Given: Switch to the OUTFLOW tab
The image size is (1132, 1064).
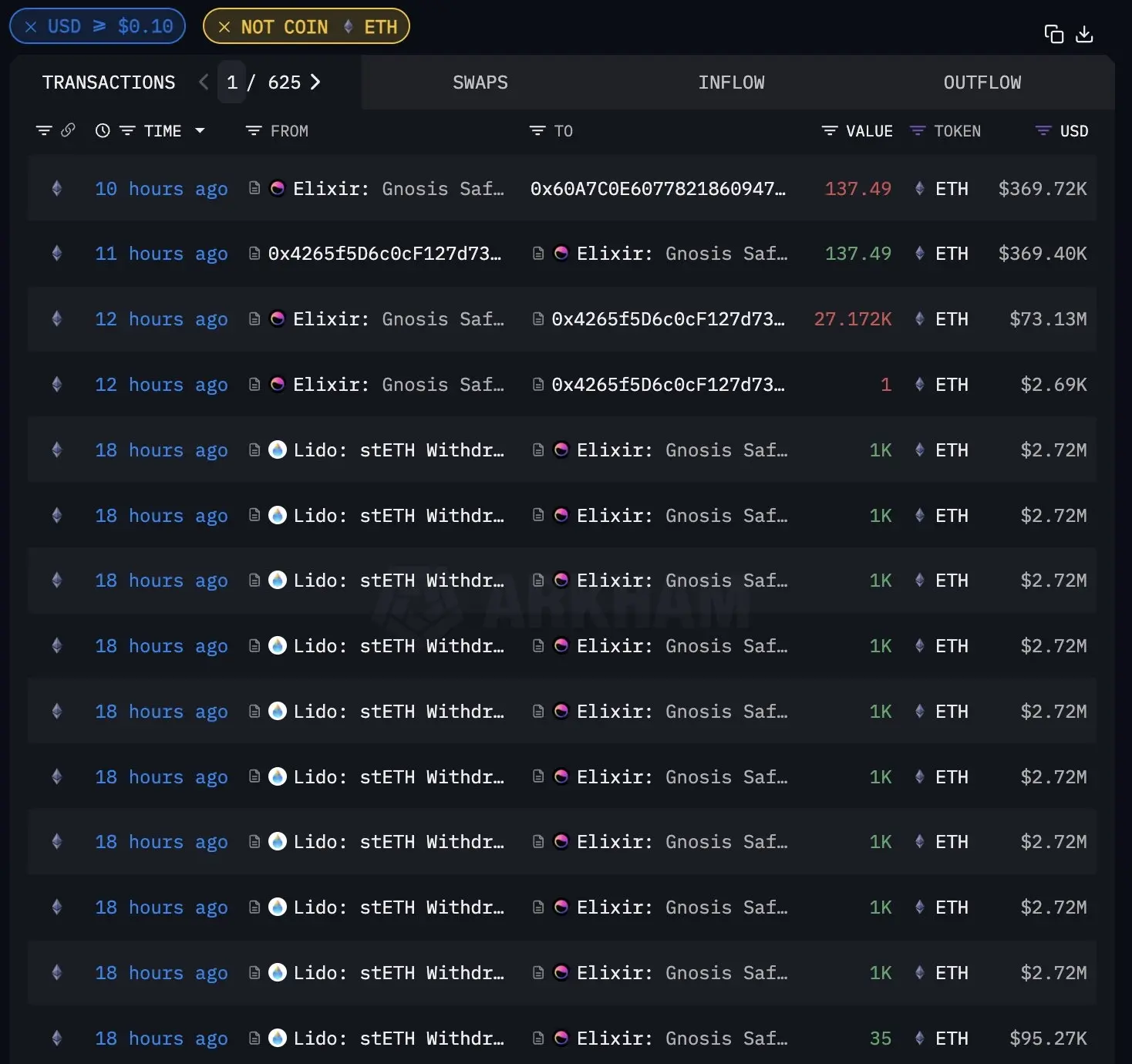Looking at the screenshot, I should [982, 82].
